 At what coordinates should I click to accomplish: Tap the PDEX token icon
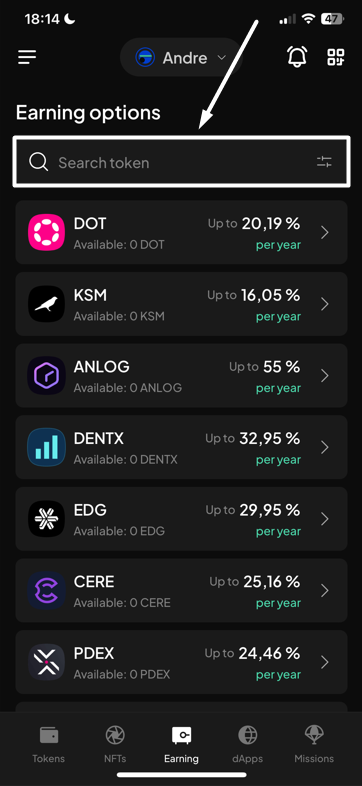pos(46,662)
